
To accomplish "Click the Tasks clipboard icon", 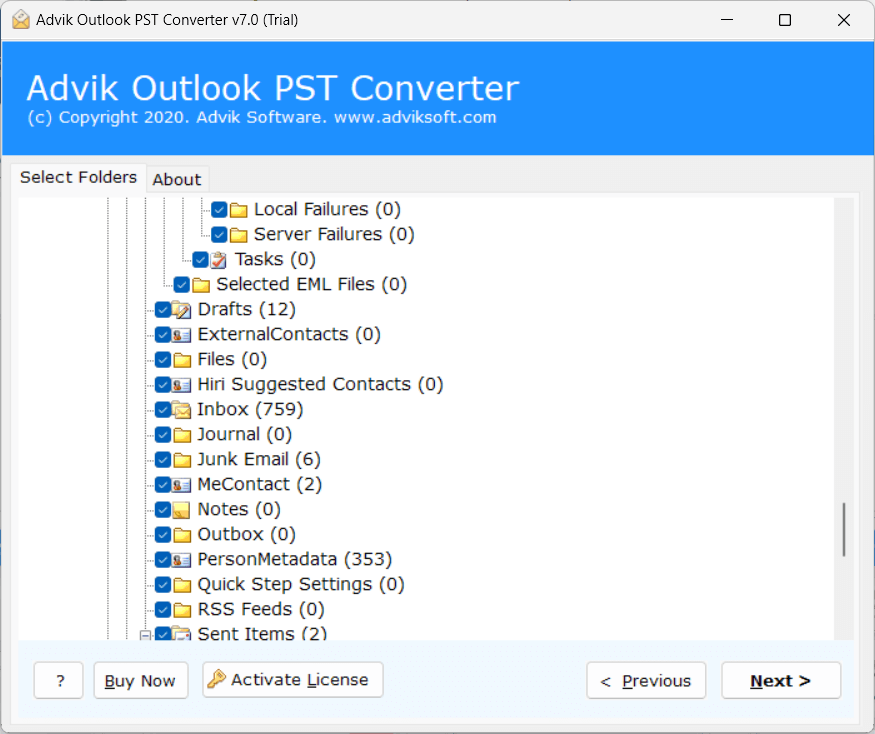I will point(219,260).
